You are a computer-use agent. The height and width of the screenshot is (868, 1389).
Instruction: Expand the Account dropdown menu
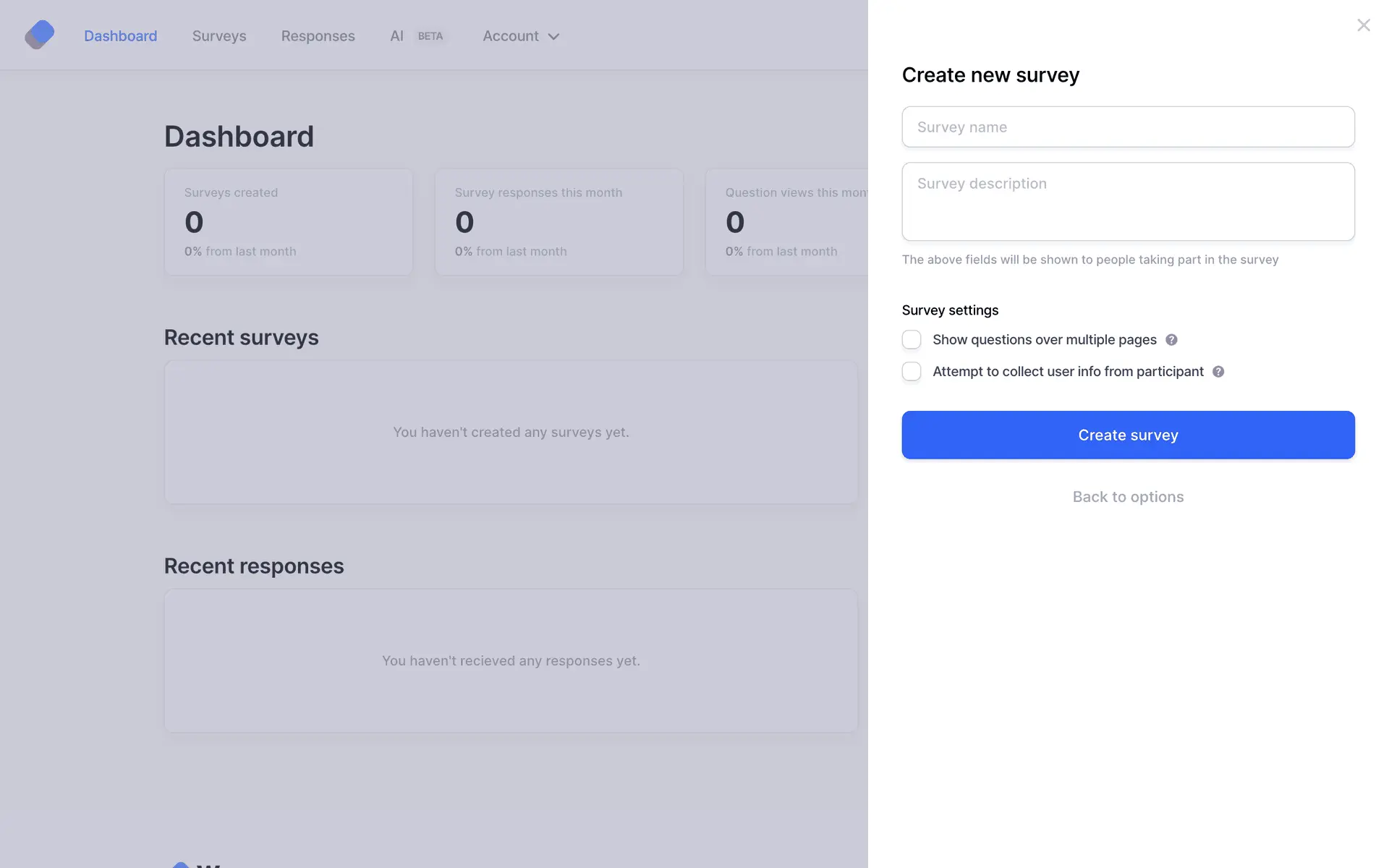coord(511,36)
